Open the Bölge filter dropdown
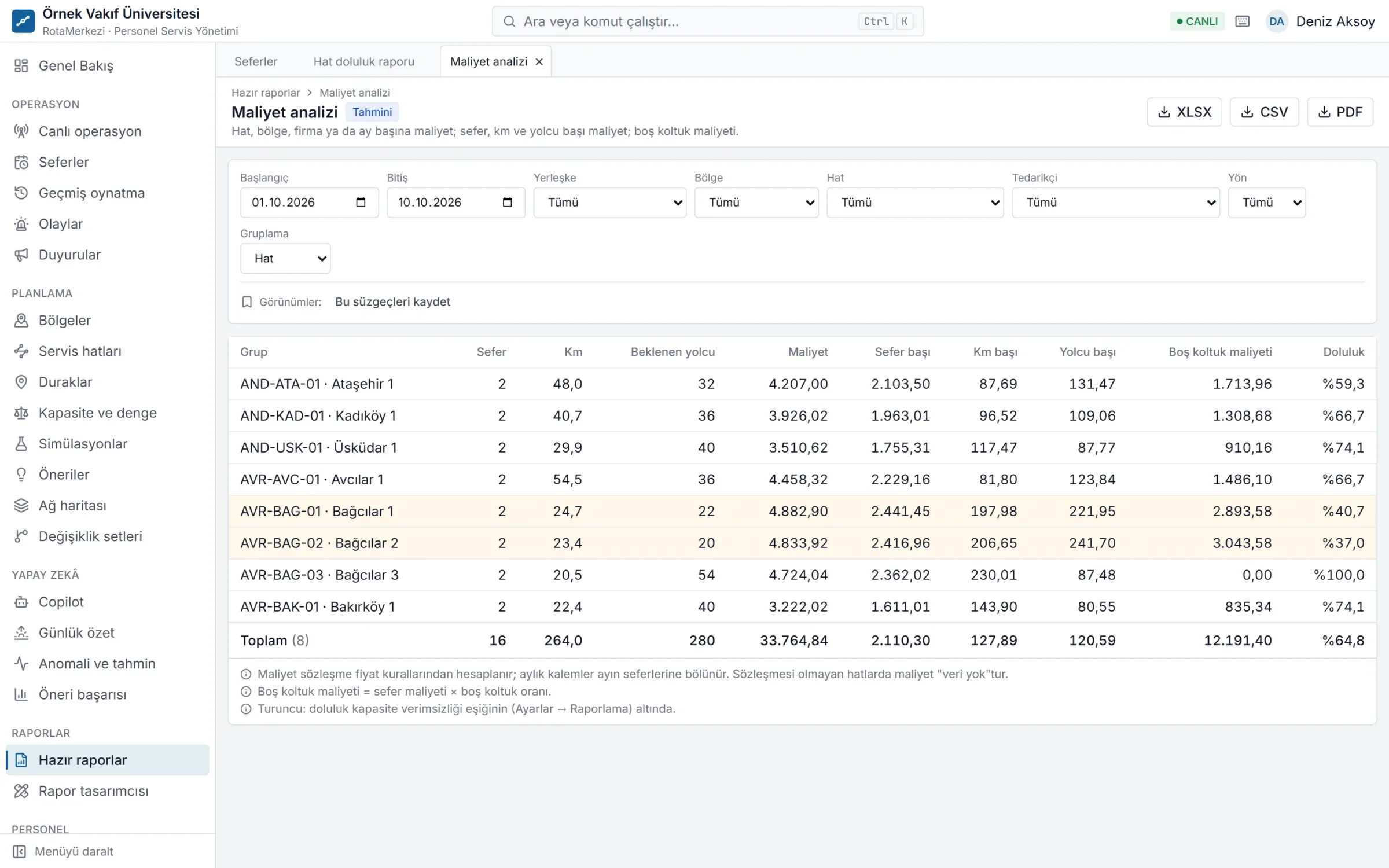The image size is (1389, 868). tap(756, 203)
